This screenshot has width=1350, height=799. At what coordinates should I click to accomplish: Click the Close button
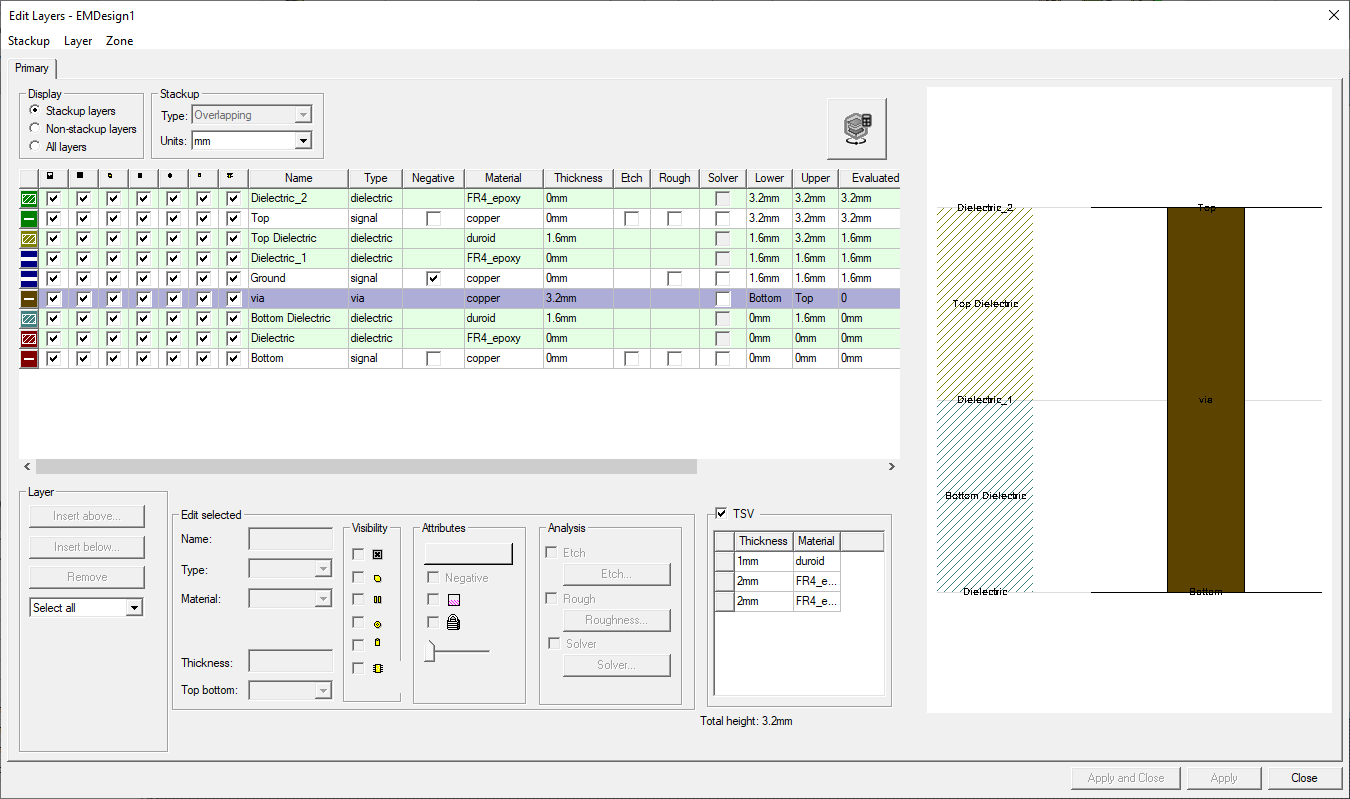1303,778
